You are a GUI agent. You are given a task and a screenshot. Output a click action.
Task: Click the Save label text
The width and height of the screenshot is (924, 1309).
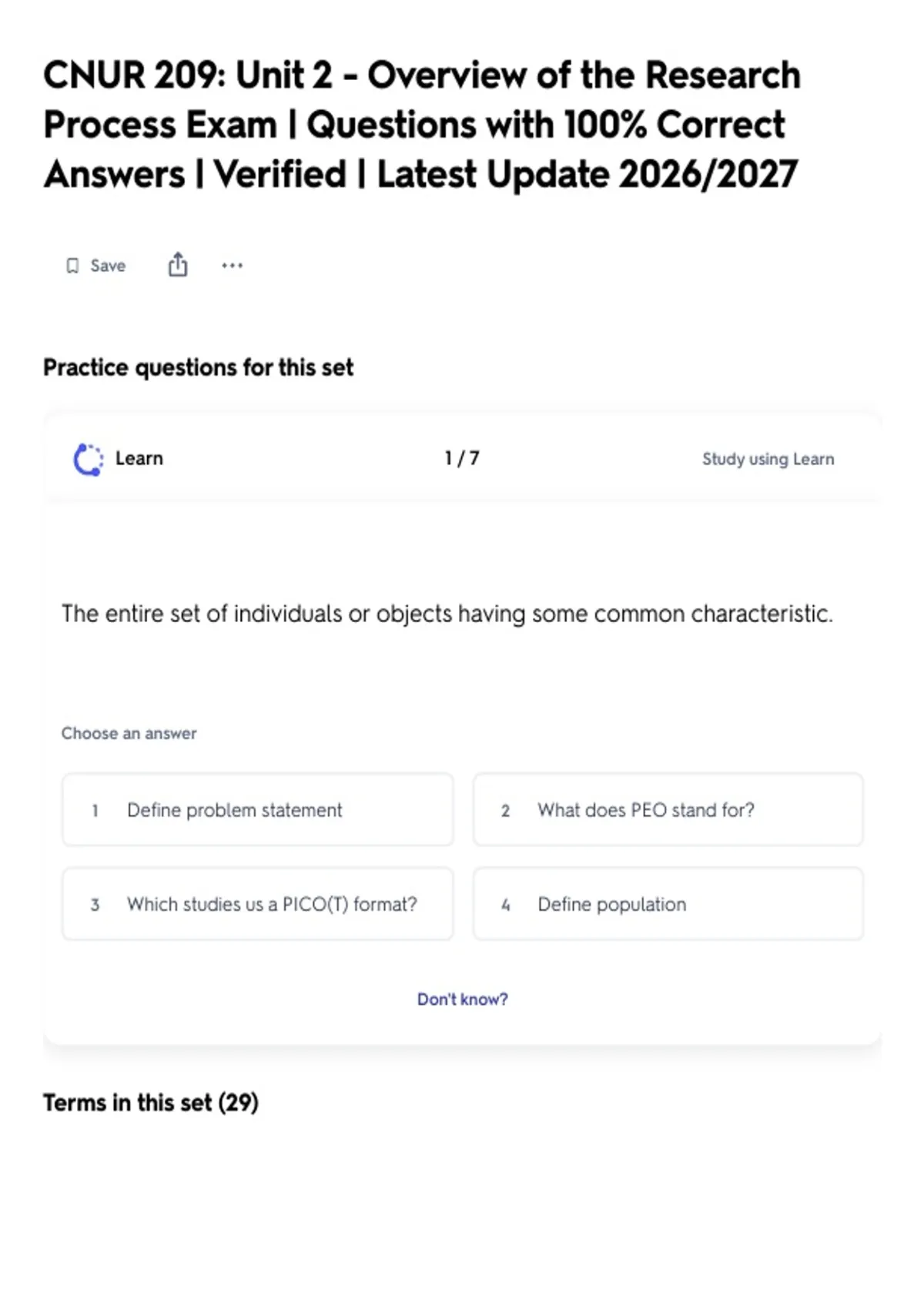[x=108, y=266]
